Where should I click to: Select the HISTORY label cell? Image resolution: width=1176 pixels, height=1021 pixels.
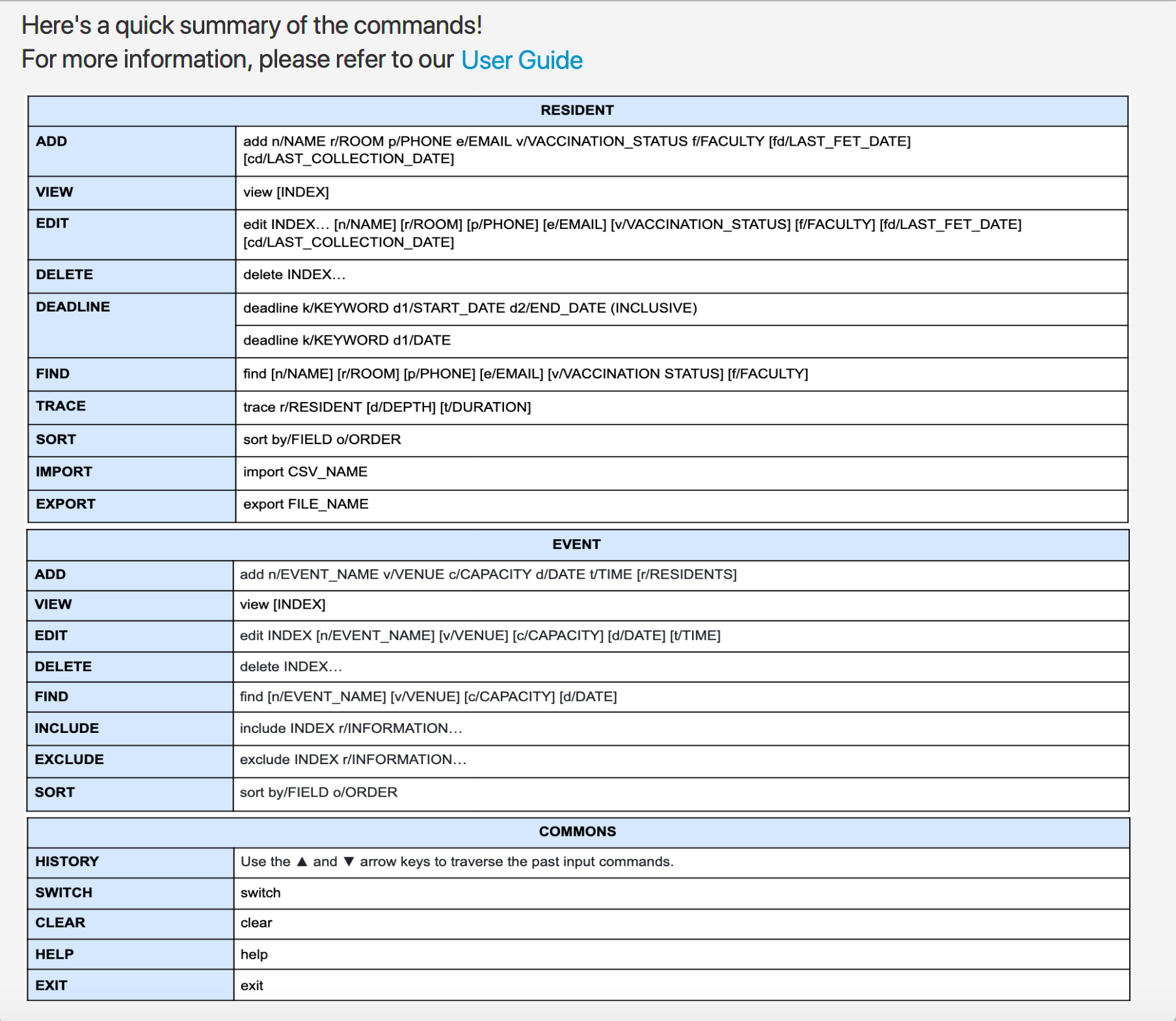pyautogui.click(x=130, y=863)
